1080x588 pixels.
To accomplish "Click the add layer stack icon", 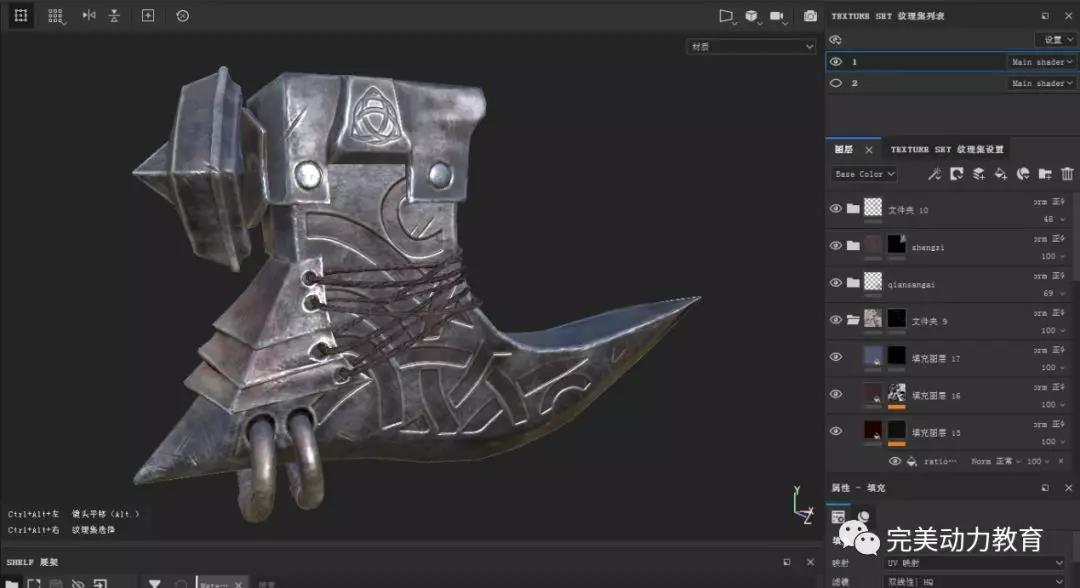I will point(978,174).
